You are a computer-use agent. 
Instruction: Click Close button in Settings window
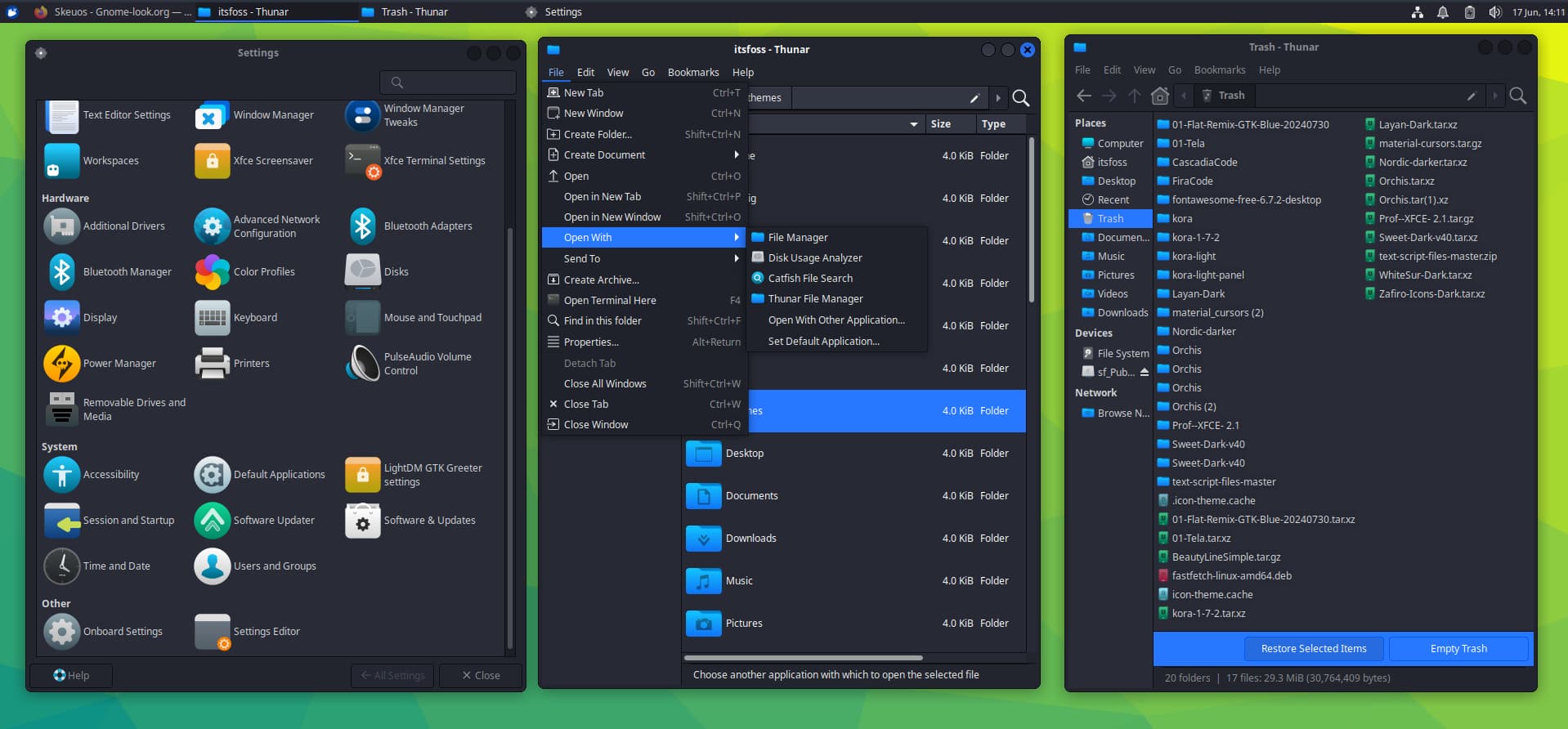480,676
